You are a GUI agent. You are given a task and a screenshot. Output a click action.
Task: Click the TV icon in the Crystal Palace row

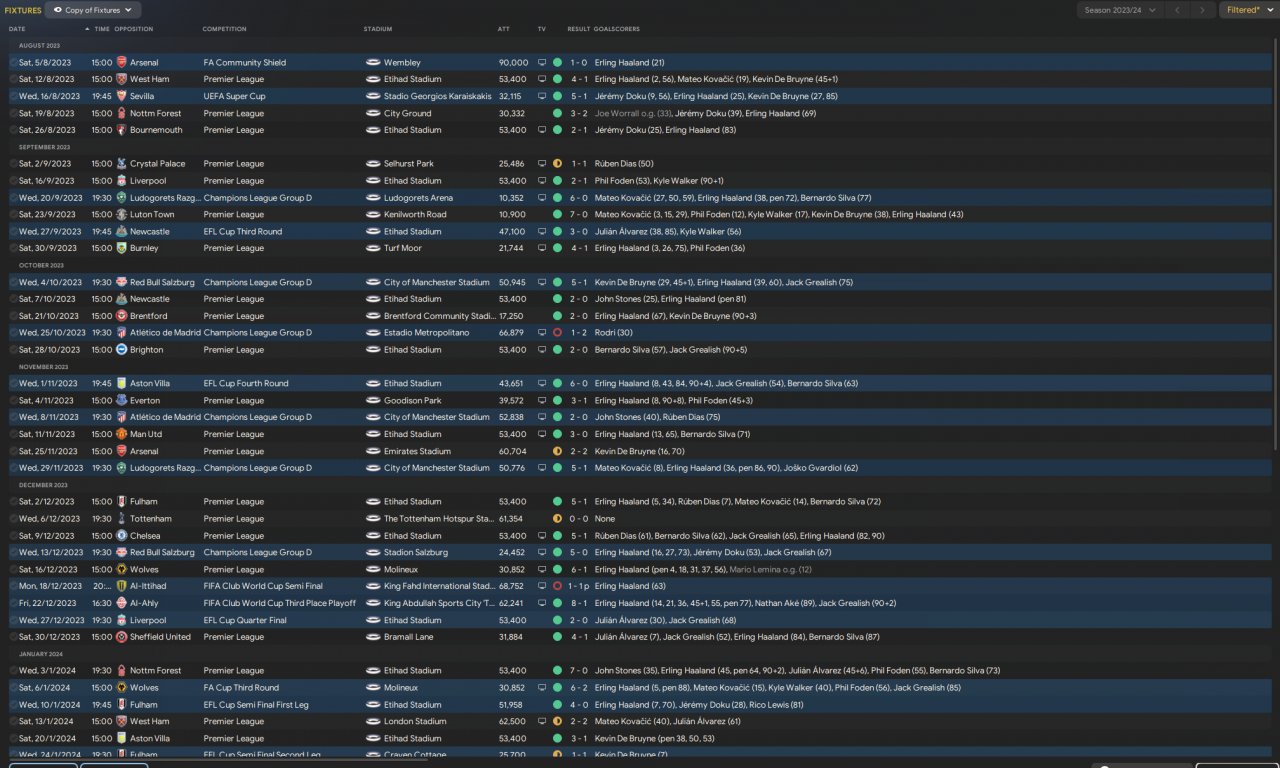click(x=542, y=164)
